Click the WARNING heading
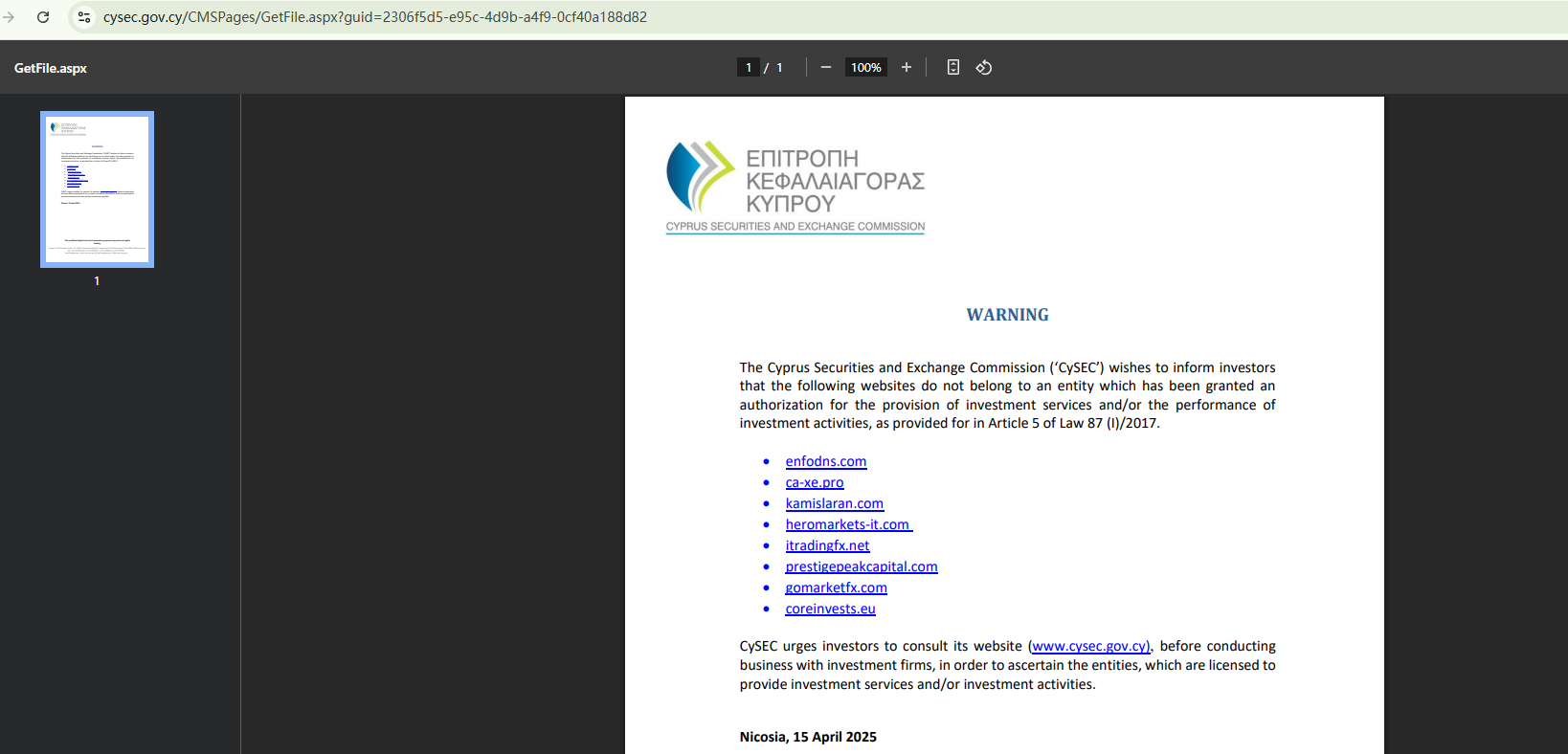The image size is (1568, 754). [x=1008, y=315]
